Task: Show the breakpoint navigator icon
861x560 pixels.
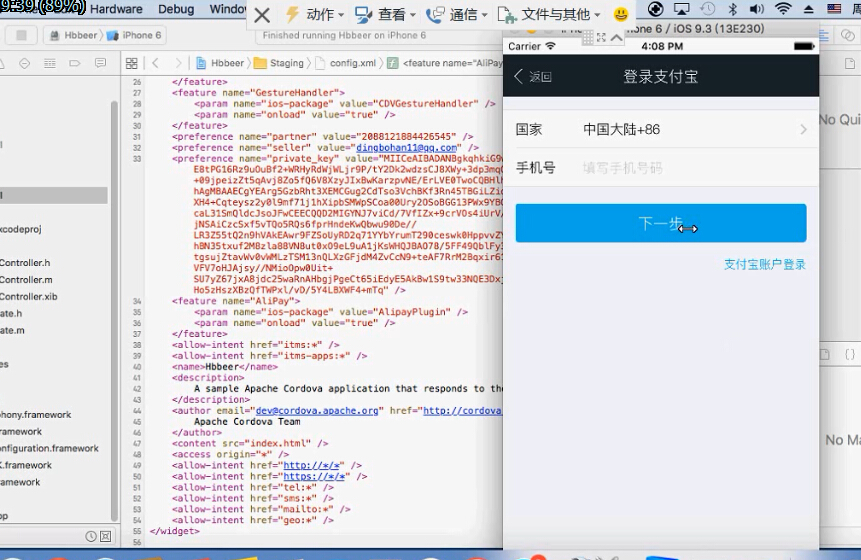Action: (x=75, y=63)
